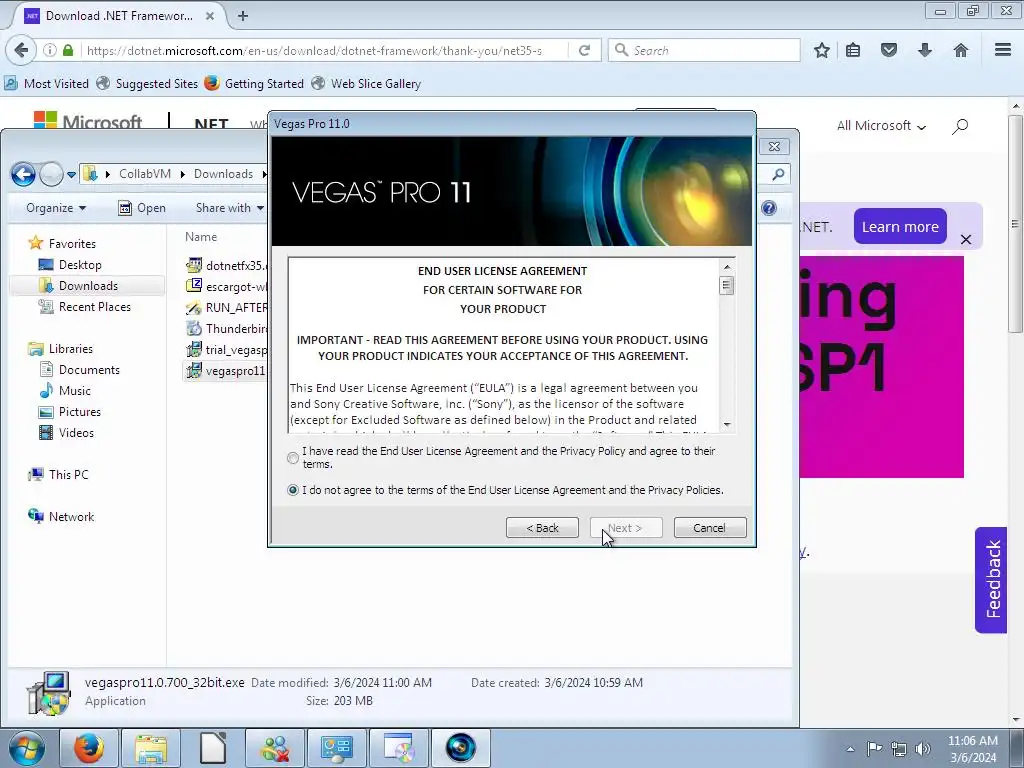Screen dimensions: 1024x768
Task: Select the 'I do not agree' radio button
Action: 293,490
